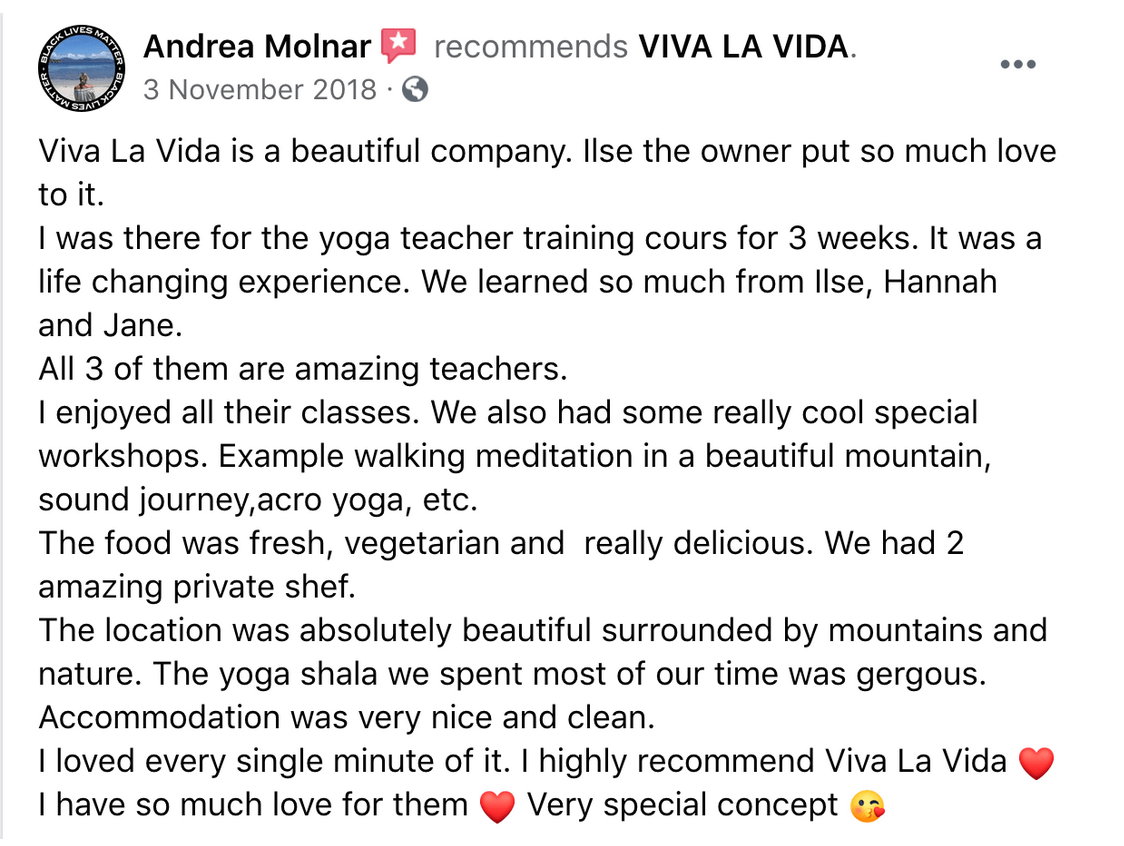Image resolution: width=1124 pixels, height=846 pixels.
Task: Click the text 'and Jane.' in the review
Action: 110,325
